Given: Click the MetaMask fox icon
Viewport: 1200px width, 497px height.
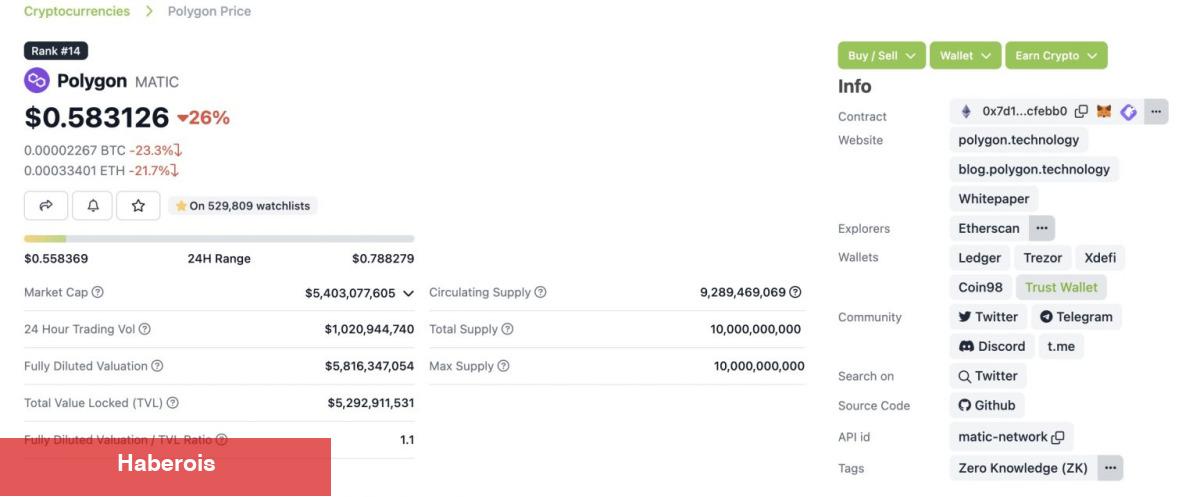Looking at the screenshot, I should pos(1104,111).
